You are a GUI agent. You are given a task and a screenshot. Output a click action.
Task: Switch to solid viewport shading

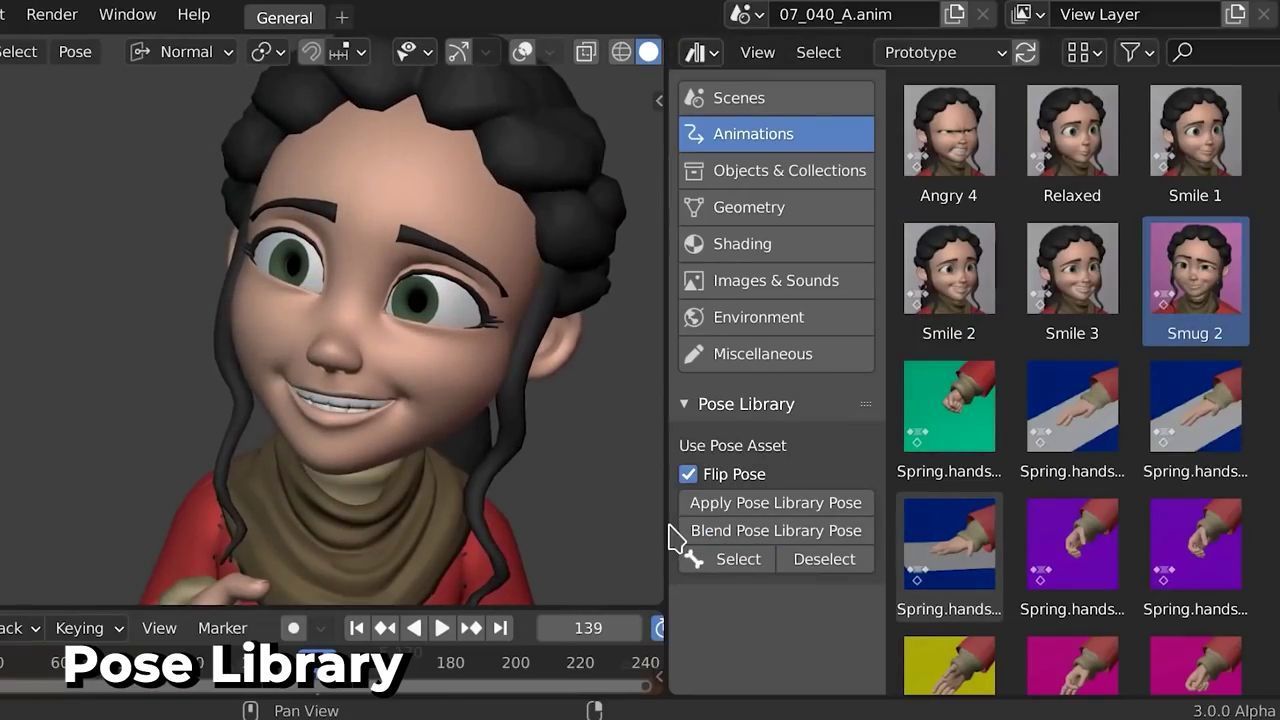(649, 52)
